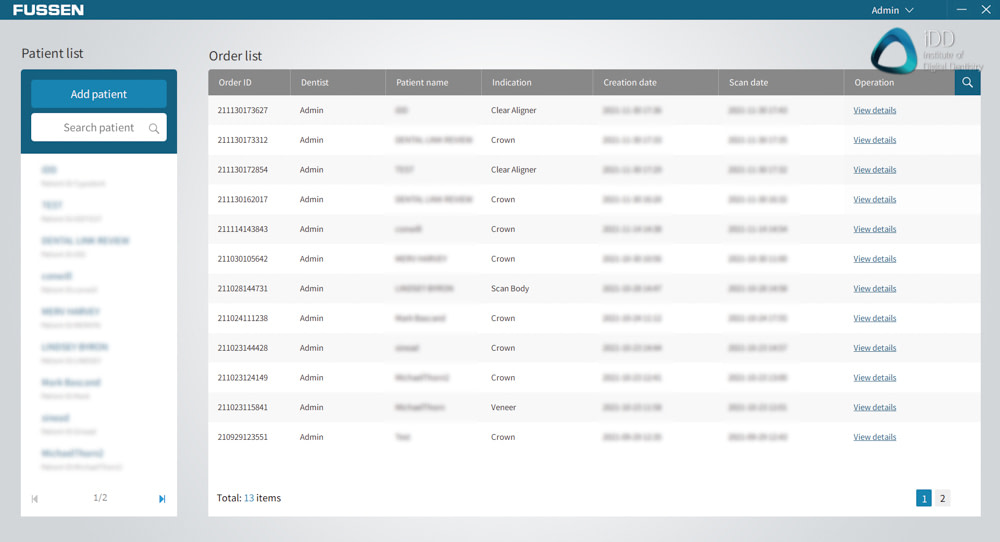View details for order 211130173627
Viewport: 1000px width, 542px height.
pos(874,110)
